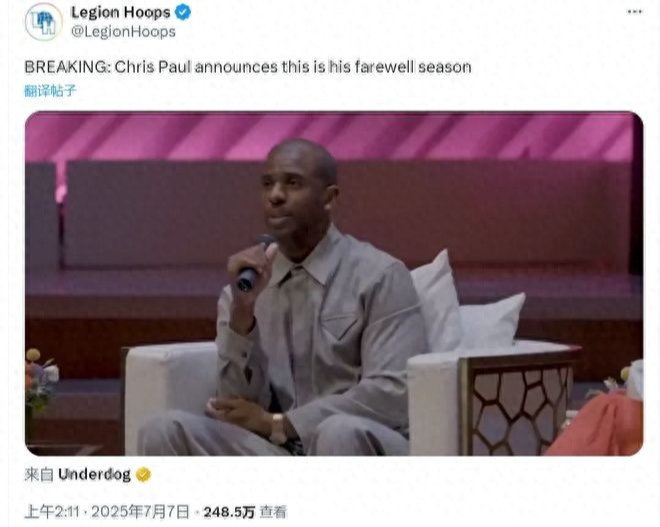Open the @LegionHoops handle link
Viewport: 660px width, 527px height.
click(123, 32)
